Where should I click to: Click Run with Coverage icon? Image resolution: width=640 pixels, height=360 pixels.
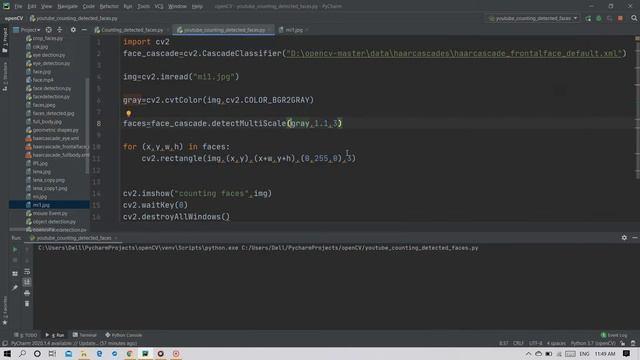point(609,18)
